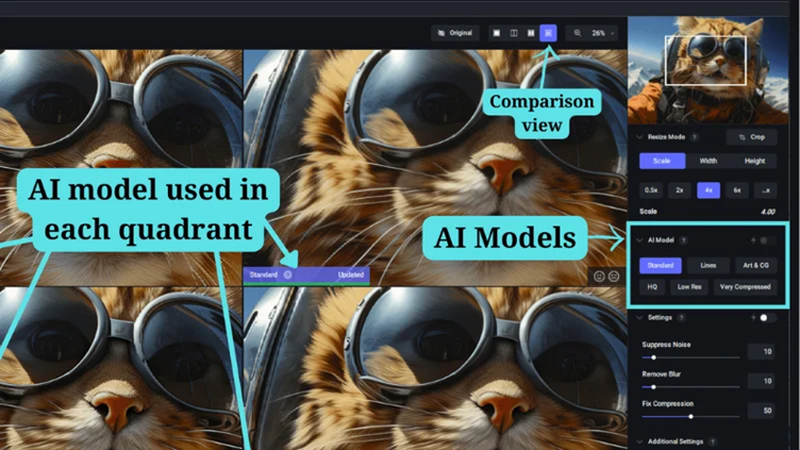Image resolution: width=800 pixels, height=450 pixels.
Task: Open Additional Settings help question mark
Action: point(713,442)
